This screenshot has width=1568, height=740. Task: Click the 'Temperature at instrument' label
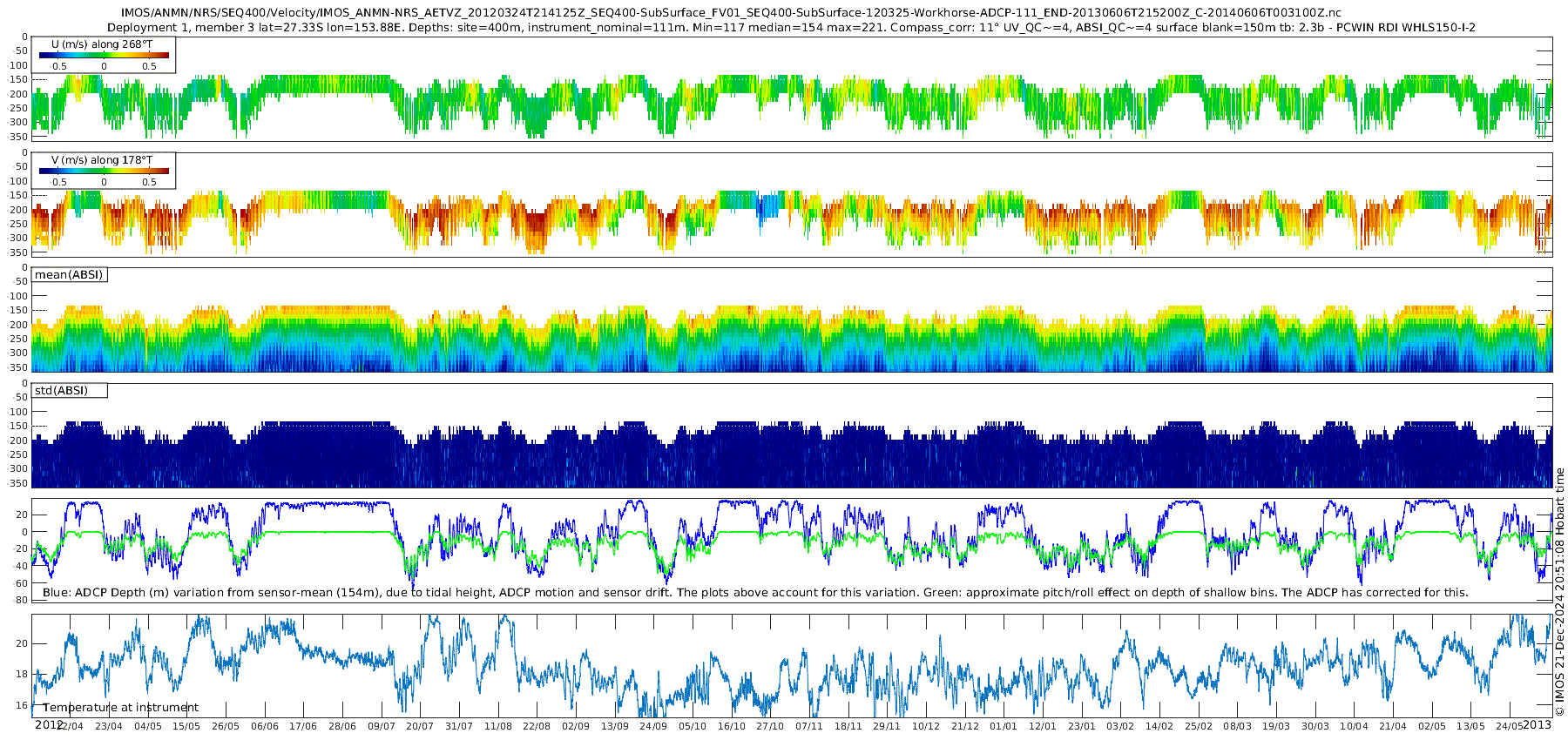[121, 708]
